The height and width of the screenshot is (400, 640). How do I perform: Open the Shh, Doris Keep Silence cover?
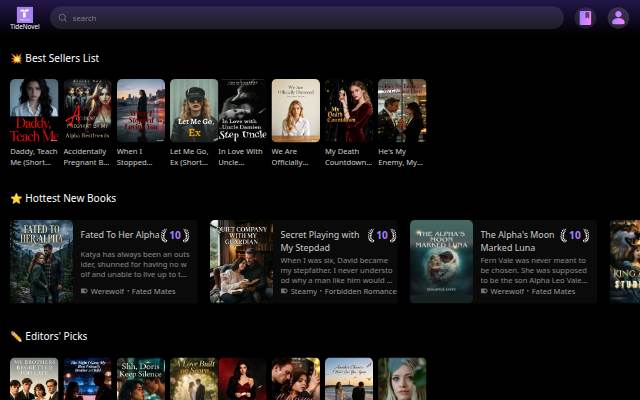click(141, 379)
